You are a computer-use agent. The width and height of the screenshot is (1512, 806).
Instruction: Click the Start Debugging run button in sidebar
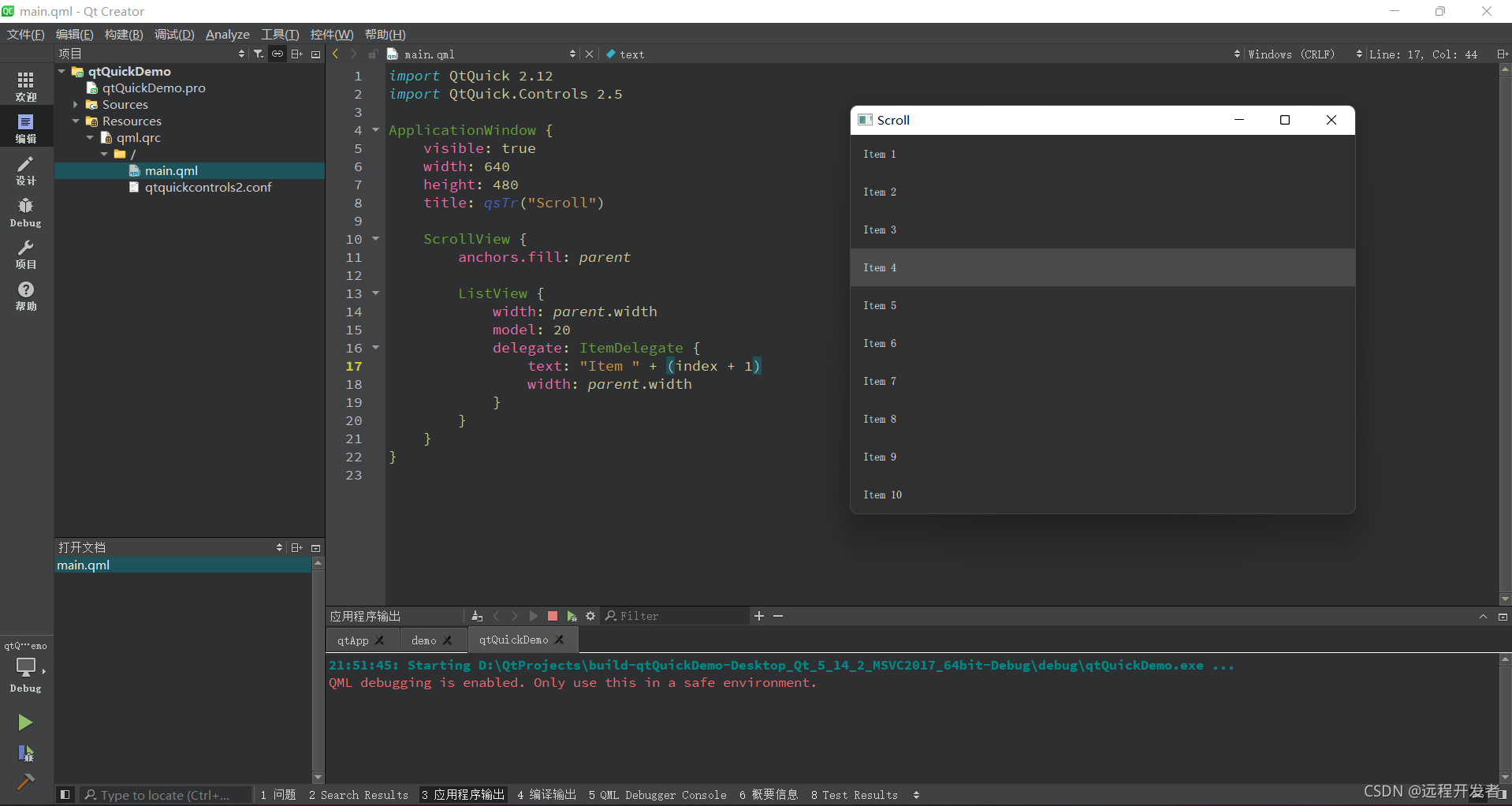(x=25, y=753)
